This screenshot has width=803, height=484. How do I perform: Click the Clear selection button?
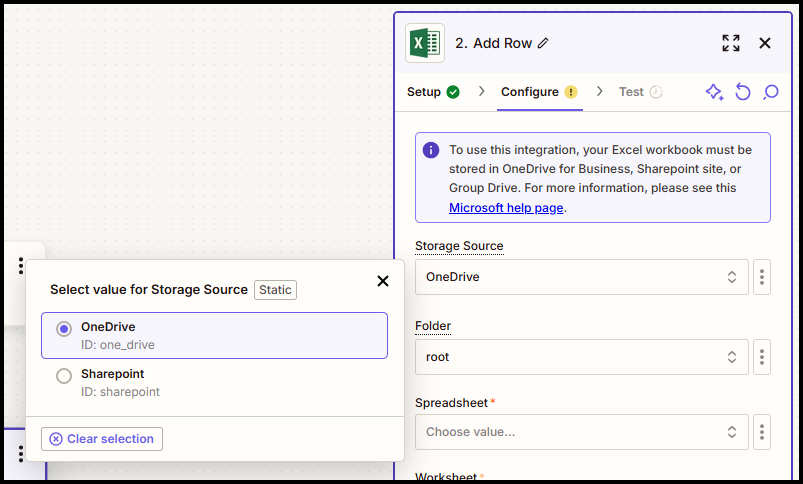coord(102,439)
